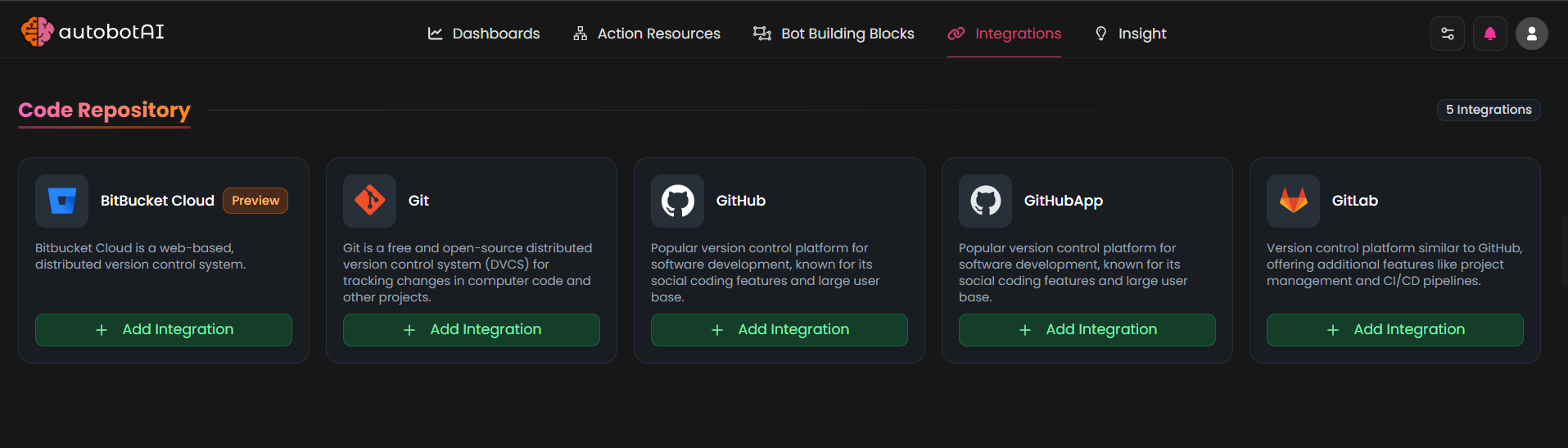
Task: Open the Dashboards menu
Action: pos(484,34)
